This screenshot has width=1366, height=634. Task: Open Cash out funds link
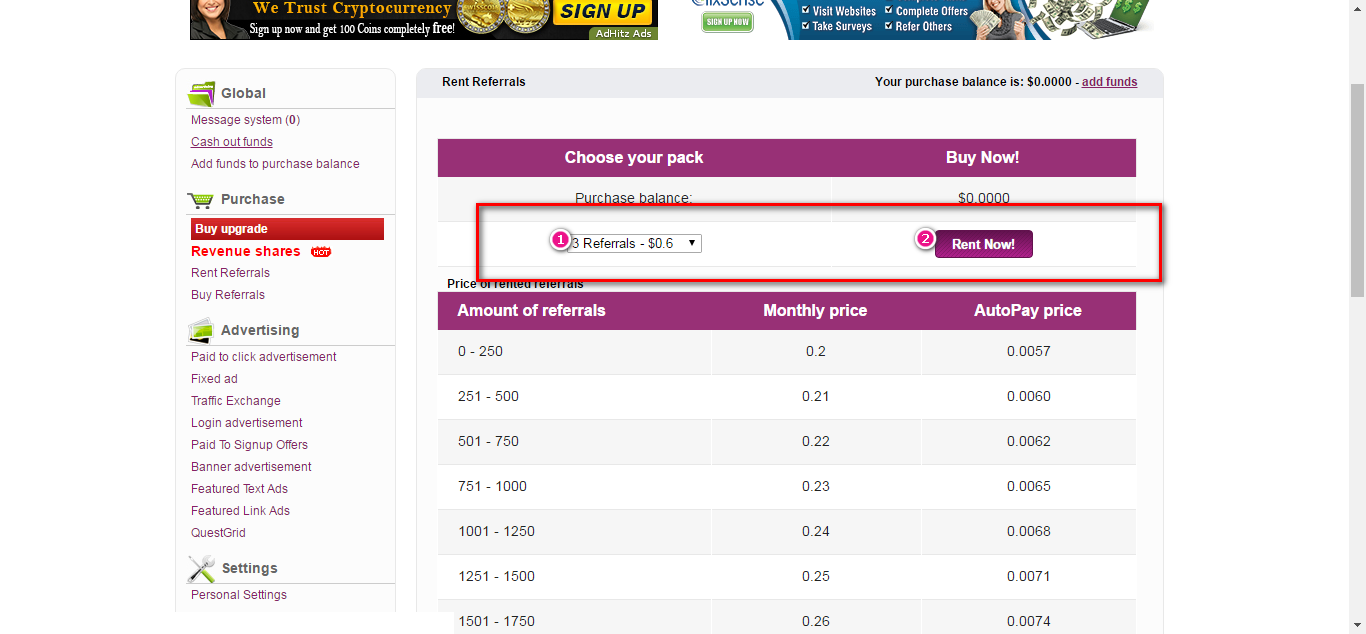(x=232, y=142)
